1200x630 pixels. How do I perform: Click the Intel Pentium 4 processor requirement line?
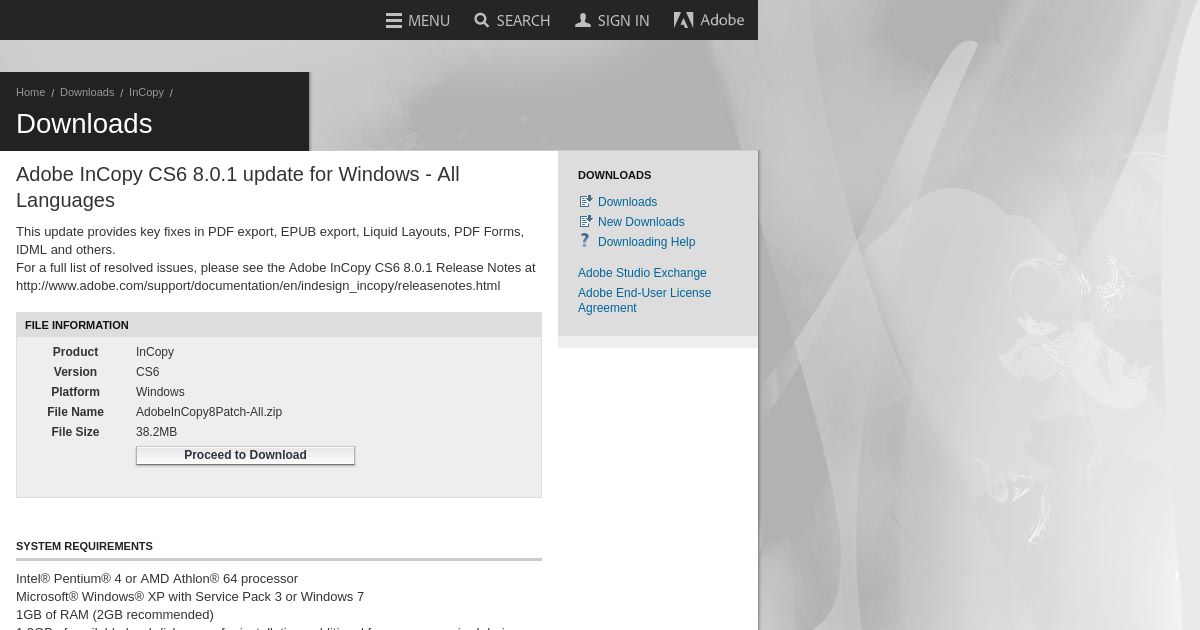tap(157, 579)
